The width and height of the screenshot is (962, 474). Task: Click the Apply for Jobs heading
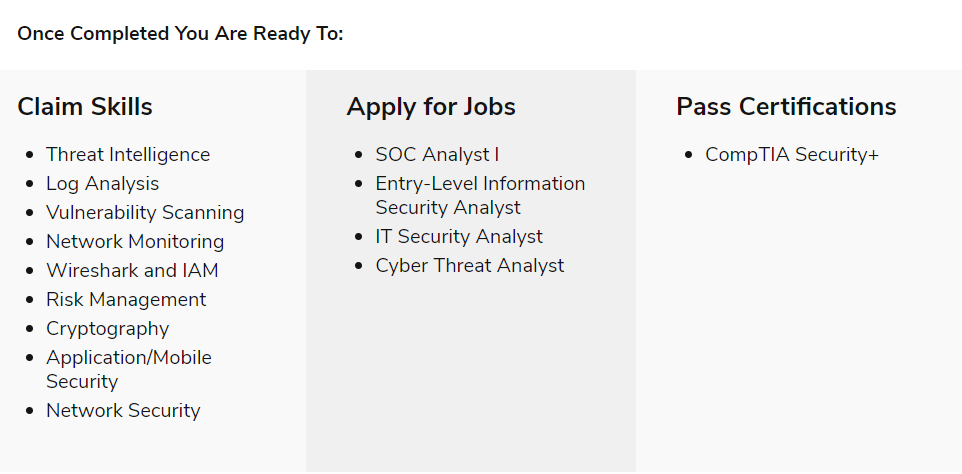click(431, 107)
